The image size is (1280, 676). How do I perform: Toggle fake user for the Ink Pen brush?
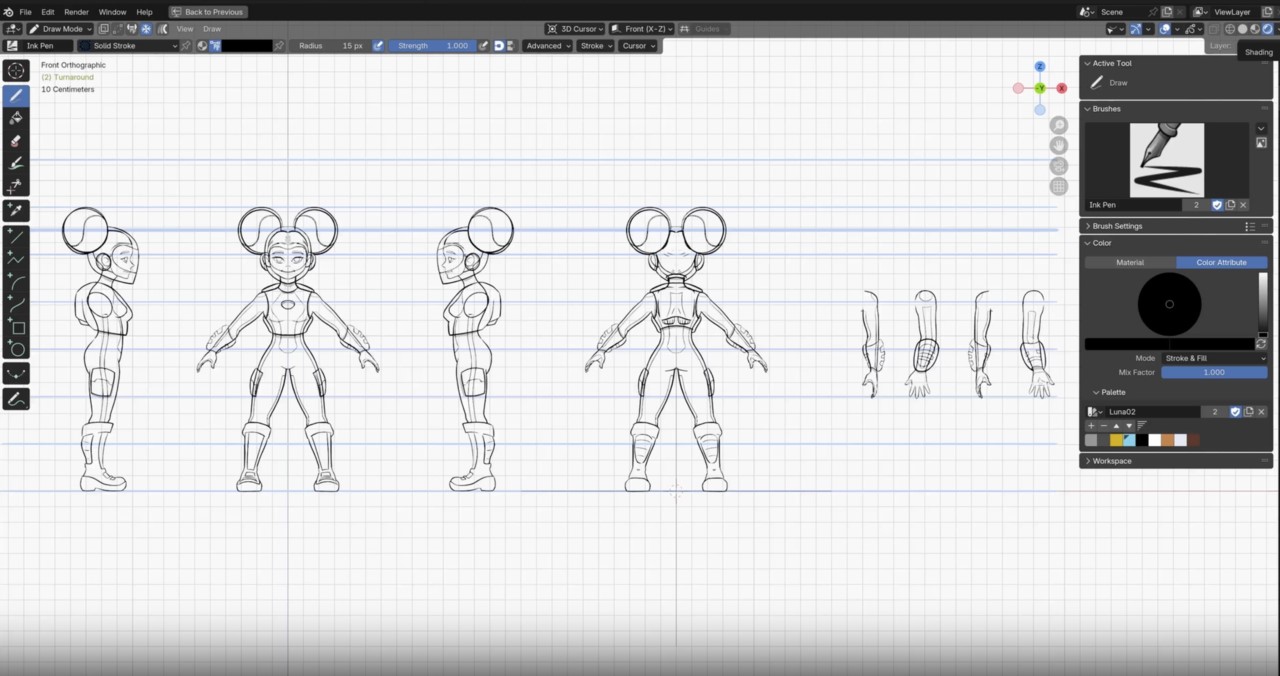[1217, 205]
